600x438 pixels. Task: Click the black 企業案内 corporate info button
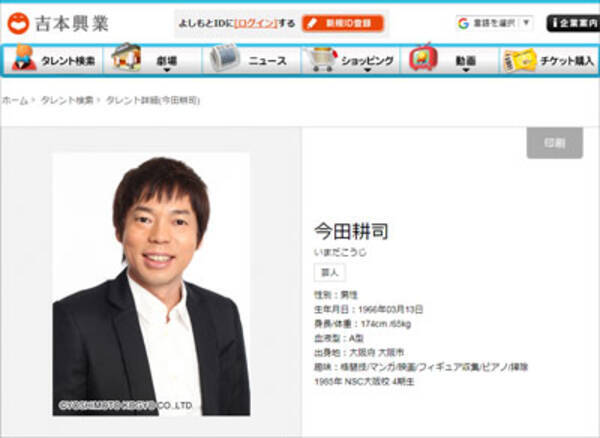tap(573, 23)
